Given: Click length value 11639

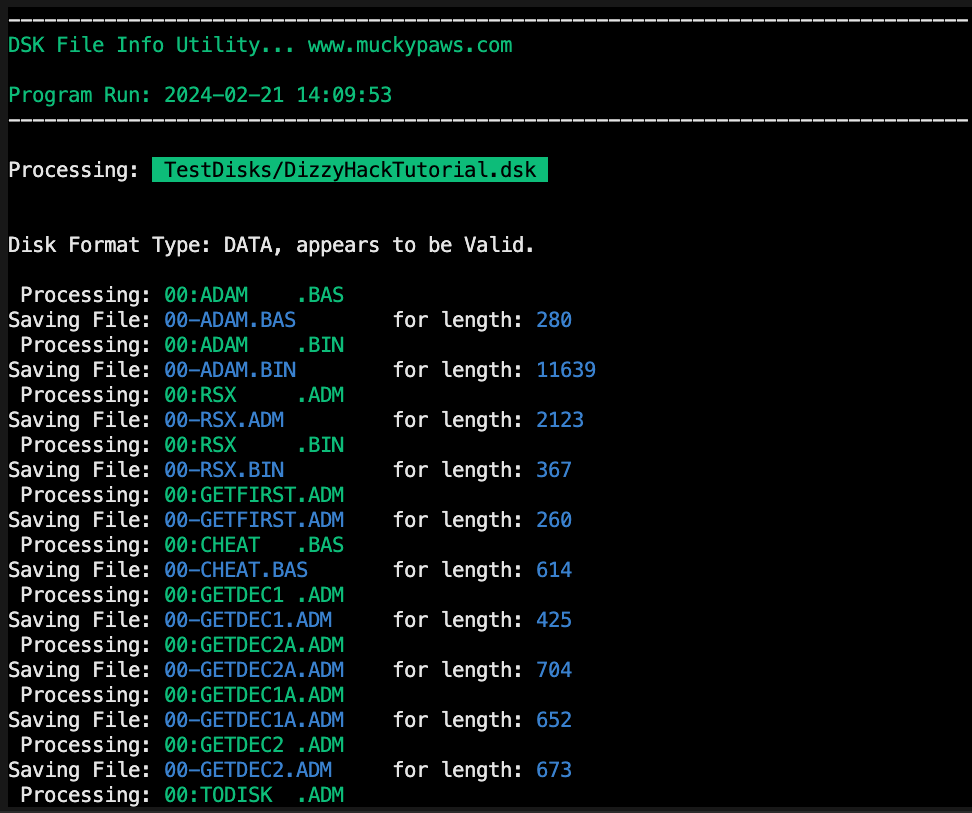Looking at the screenshot, I should pos(565,370).
